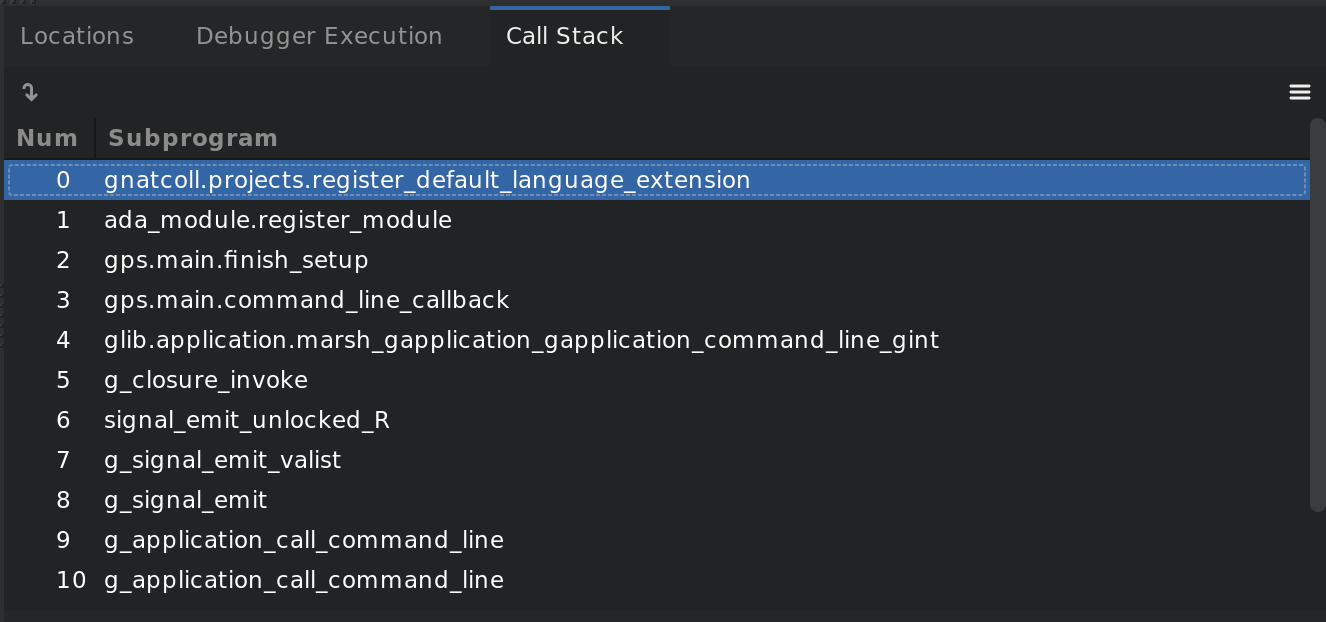This screenshot has width=1326, height=622.
Task: Select frame 3 gps.main.command_line_callback
Action: (x=656, y=300)
